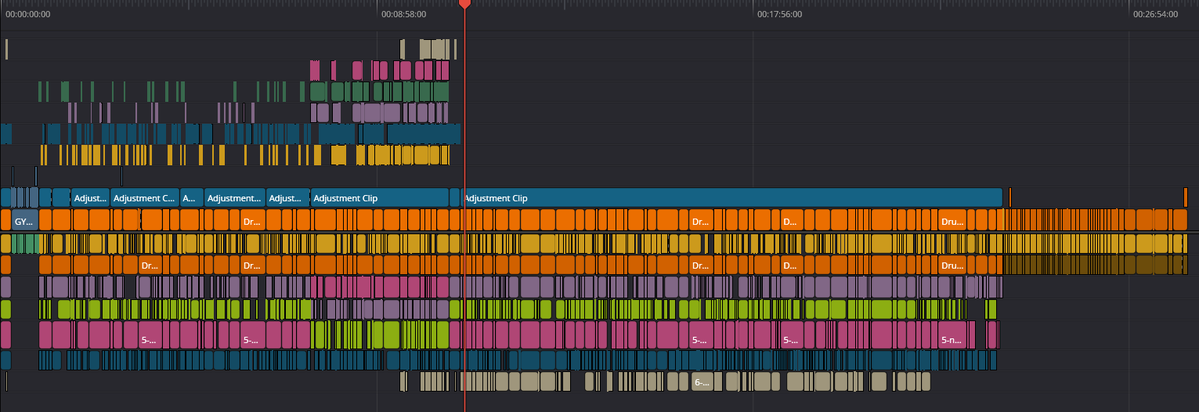The height and width of the screenshot is (412, 1199).
Task: Select the long "Adjustment Clip" starting at playhead
Action: 732,198
